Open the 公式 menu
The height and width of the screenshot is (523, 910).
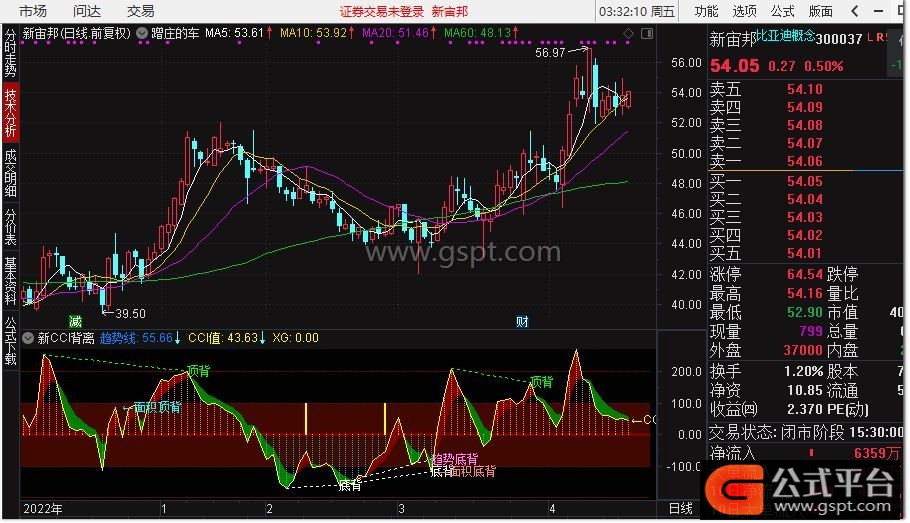click(x=782, y=11)
